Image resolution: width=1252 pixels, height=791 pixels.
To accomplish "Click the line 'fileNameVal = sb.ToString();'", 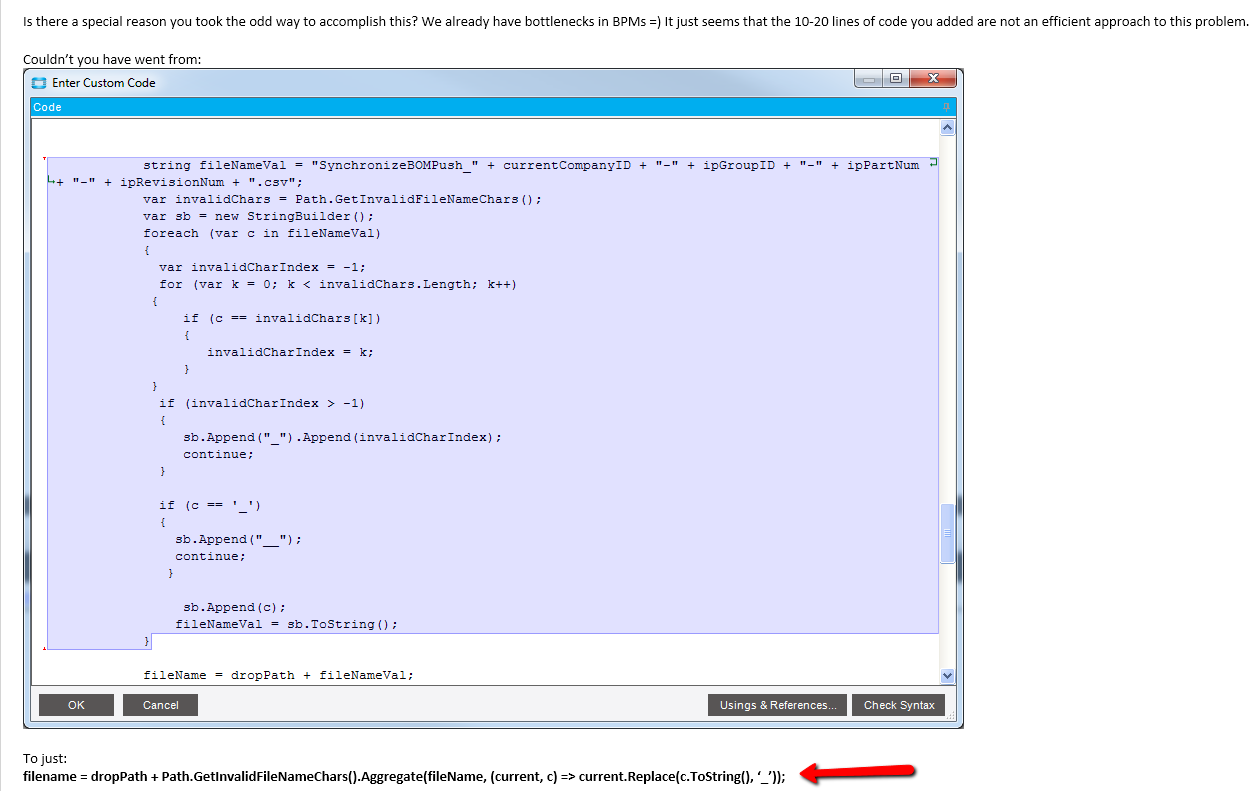I will [286, 624].
